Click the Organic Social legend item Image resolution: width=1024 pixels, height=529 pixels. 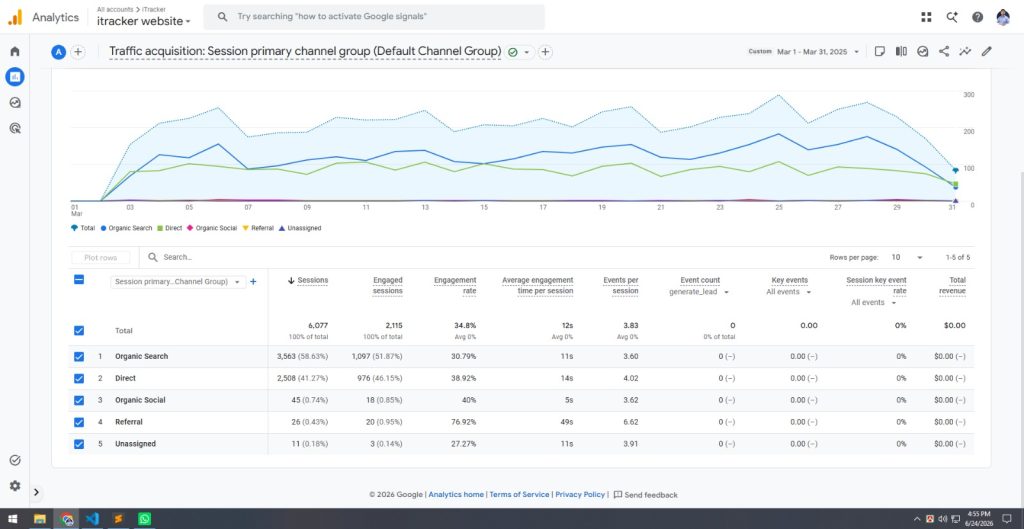point(212,229)
